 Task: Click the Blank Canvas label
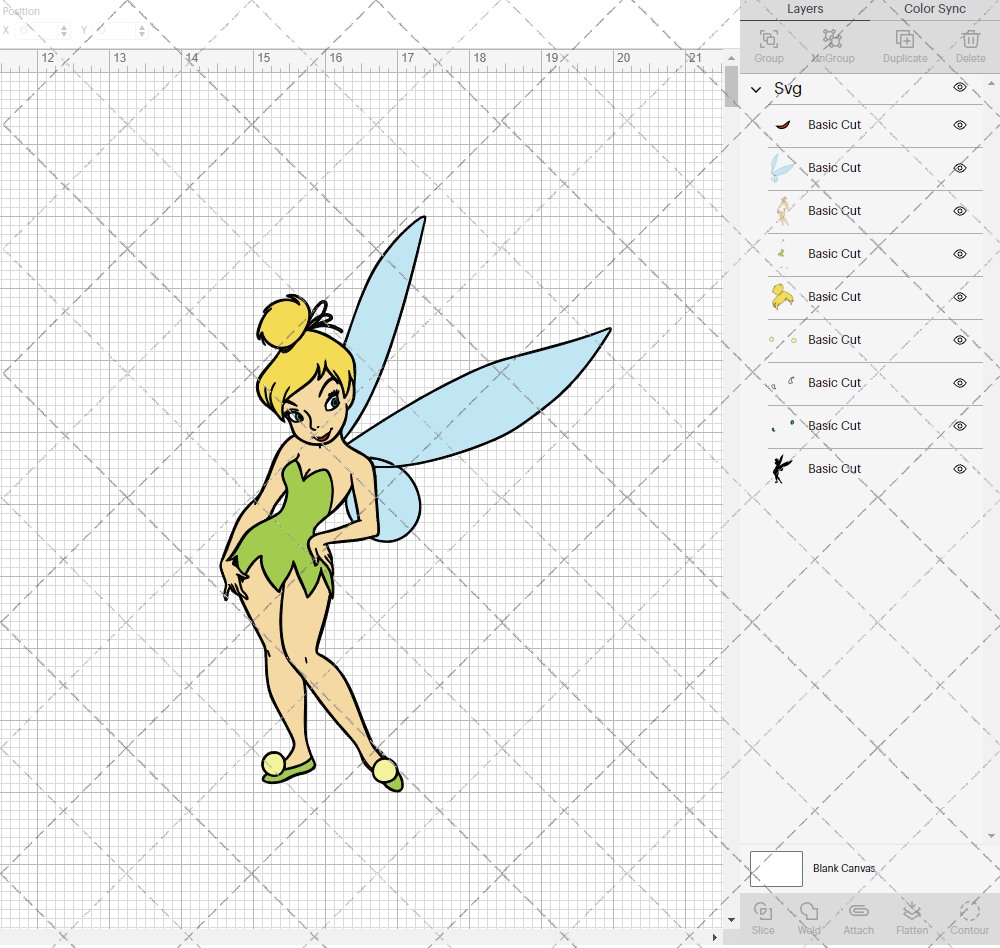(844, 868)
